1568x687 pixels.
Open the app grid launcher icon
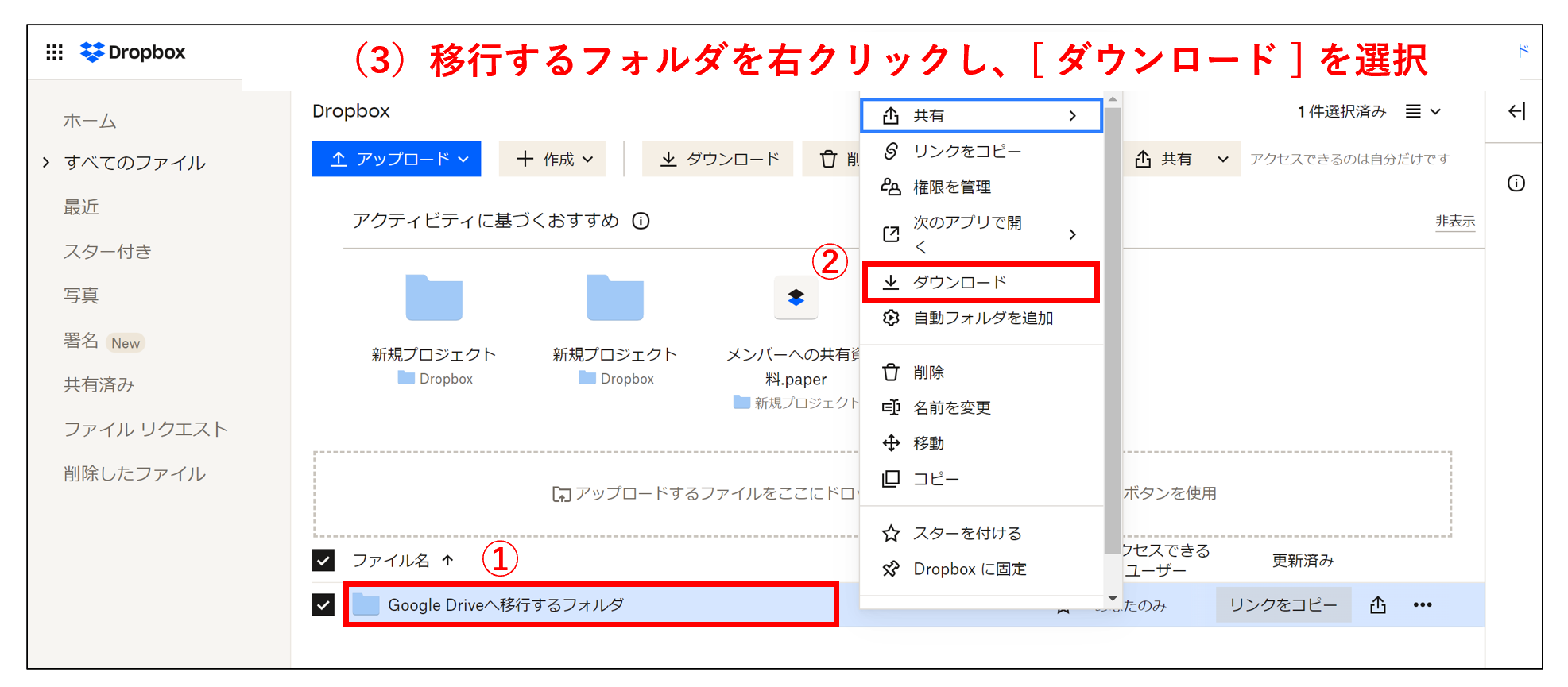(54, 52)
